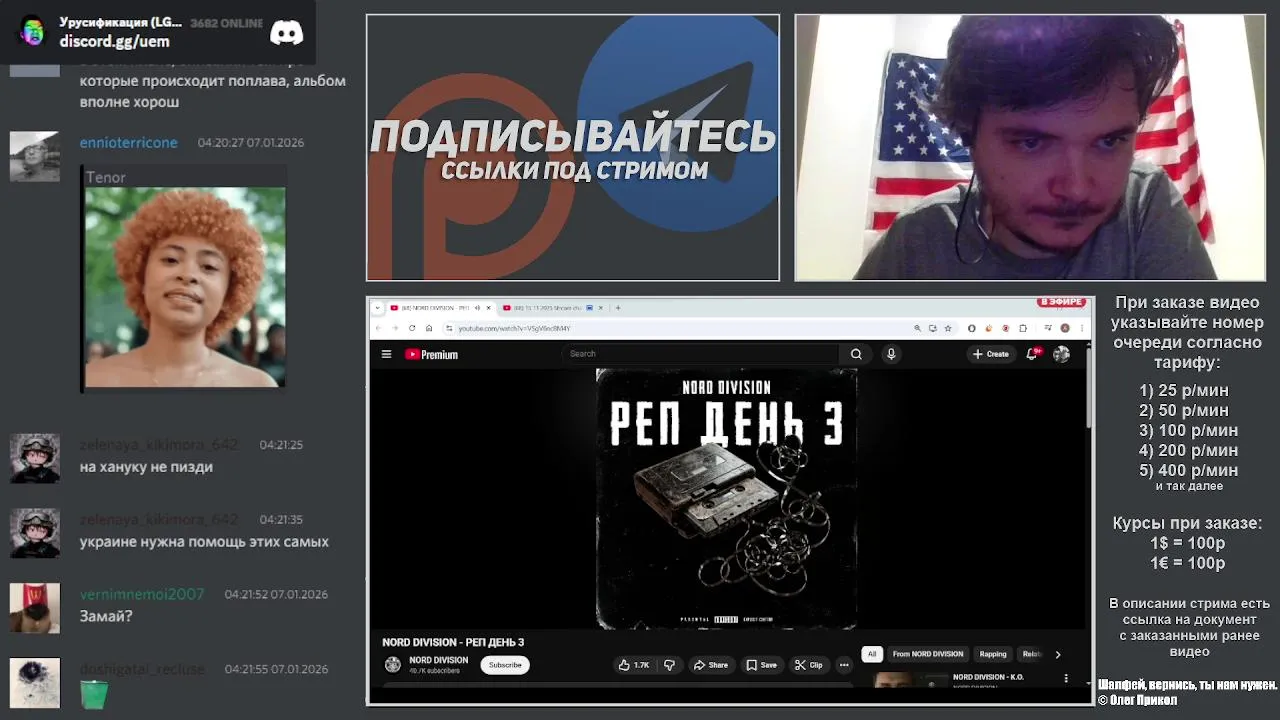This screenshot has height=720, width=1280.
Task: Save the video to a playlist
Action: coord(762,665)
